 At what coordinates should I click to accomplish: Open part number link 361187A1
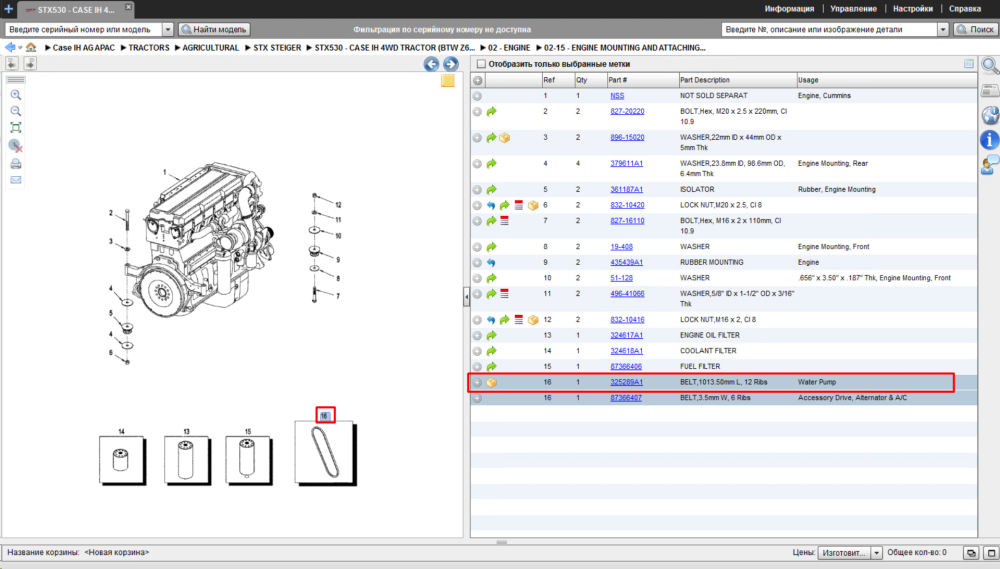(626, 190)
